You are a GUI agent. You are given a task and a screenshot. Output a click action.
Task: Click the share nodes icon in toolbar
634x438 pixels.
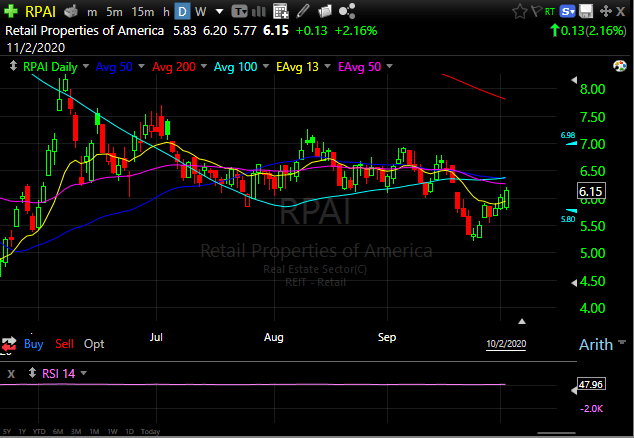[x=348, y=12]
